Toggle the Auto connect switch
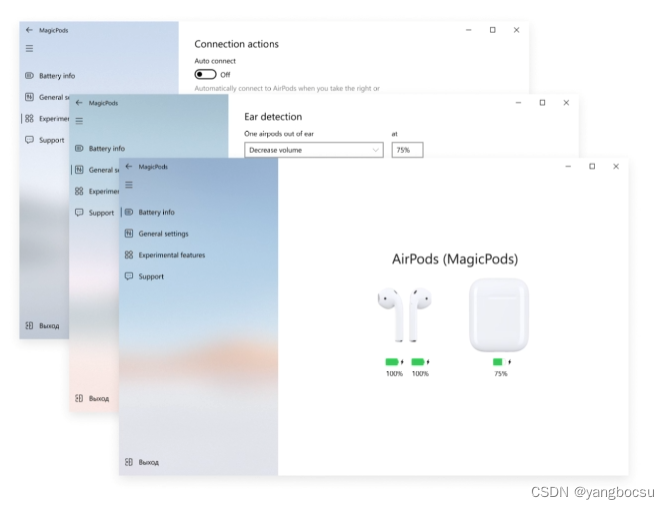670x509 pixels. pos(206,74)
